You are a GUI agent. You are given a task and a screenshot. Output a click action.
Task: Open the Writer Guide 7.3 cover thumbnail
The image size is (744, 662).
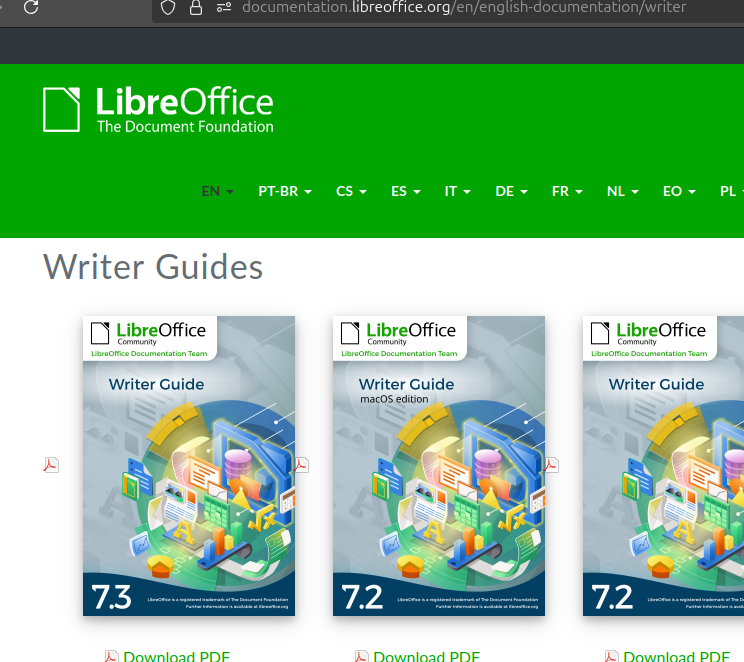[x=189, y=465]
